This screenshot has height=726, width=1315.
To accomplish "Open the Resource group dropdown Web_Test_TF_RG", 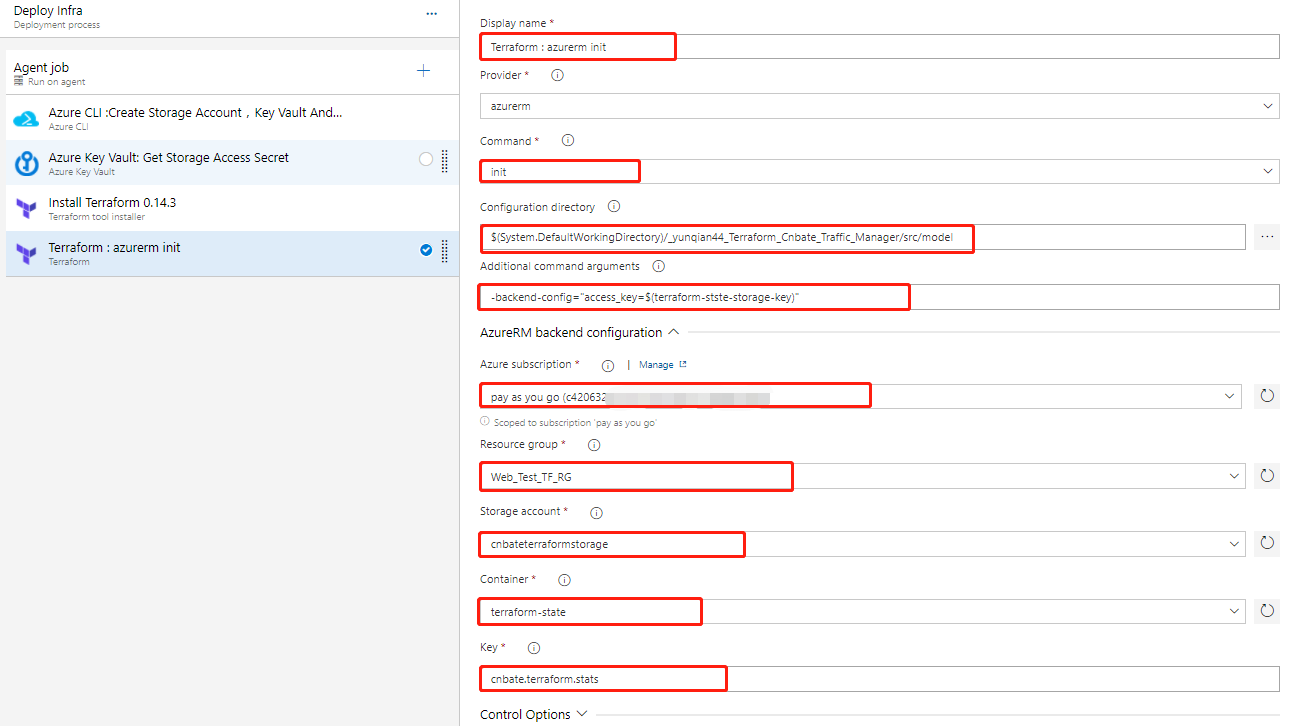I will tap(862, 476).
